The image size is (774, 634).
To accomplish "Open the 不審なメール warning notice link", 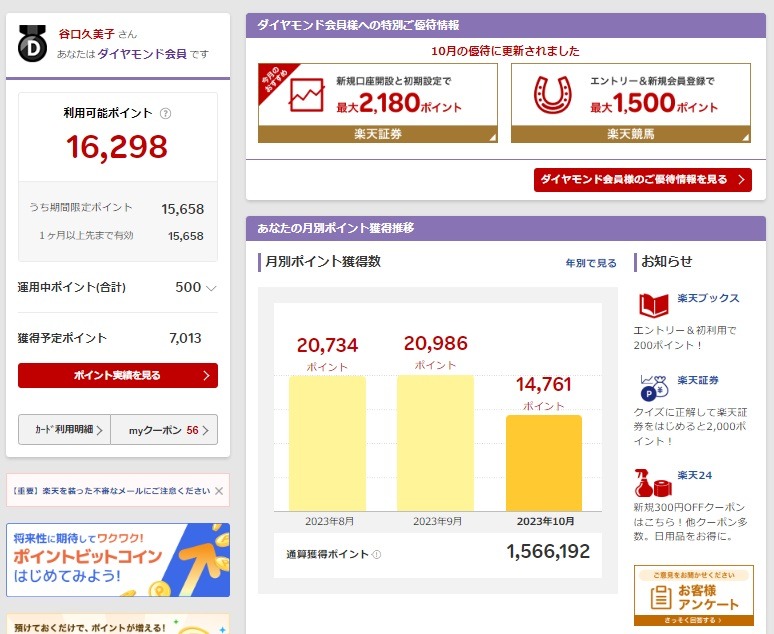I will [x=112, y=491].
